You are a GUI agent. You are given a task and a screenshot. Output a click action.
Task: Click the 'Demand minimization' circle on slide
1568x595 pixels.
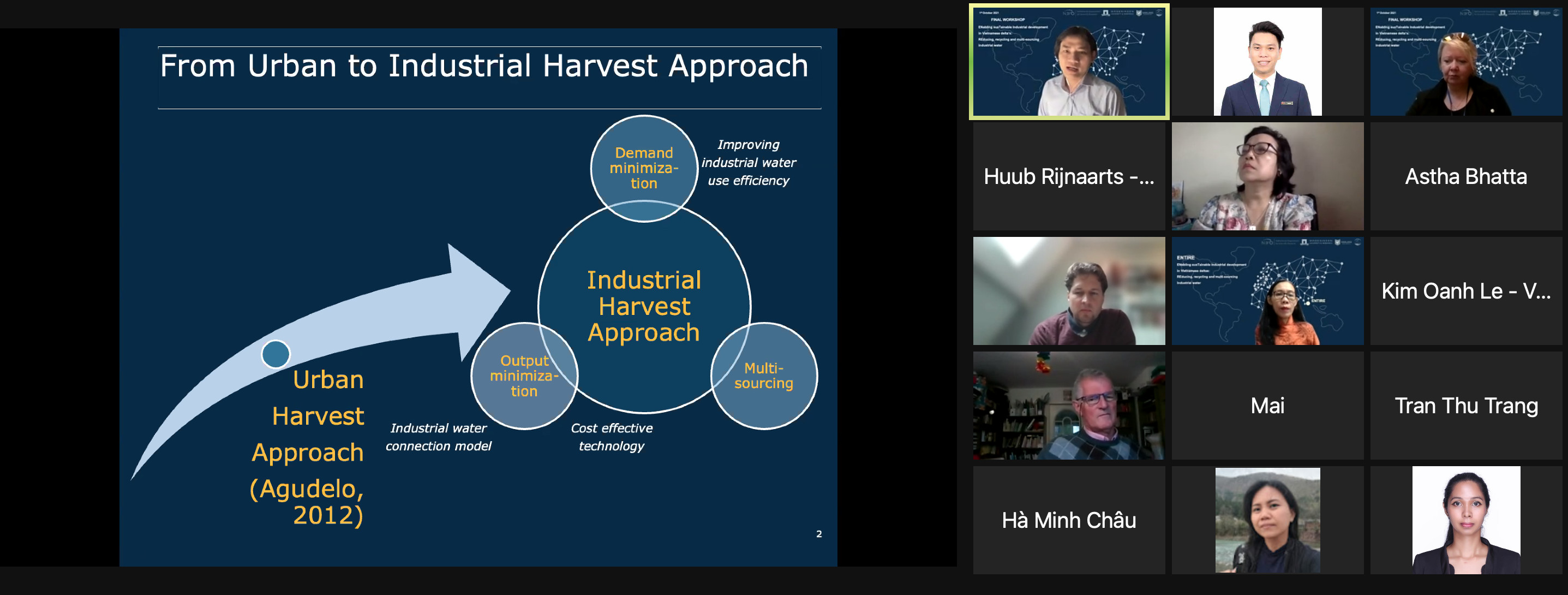pos(644,168)
